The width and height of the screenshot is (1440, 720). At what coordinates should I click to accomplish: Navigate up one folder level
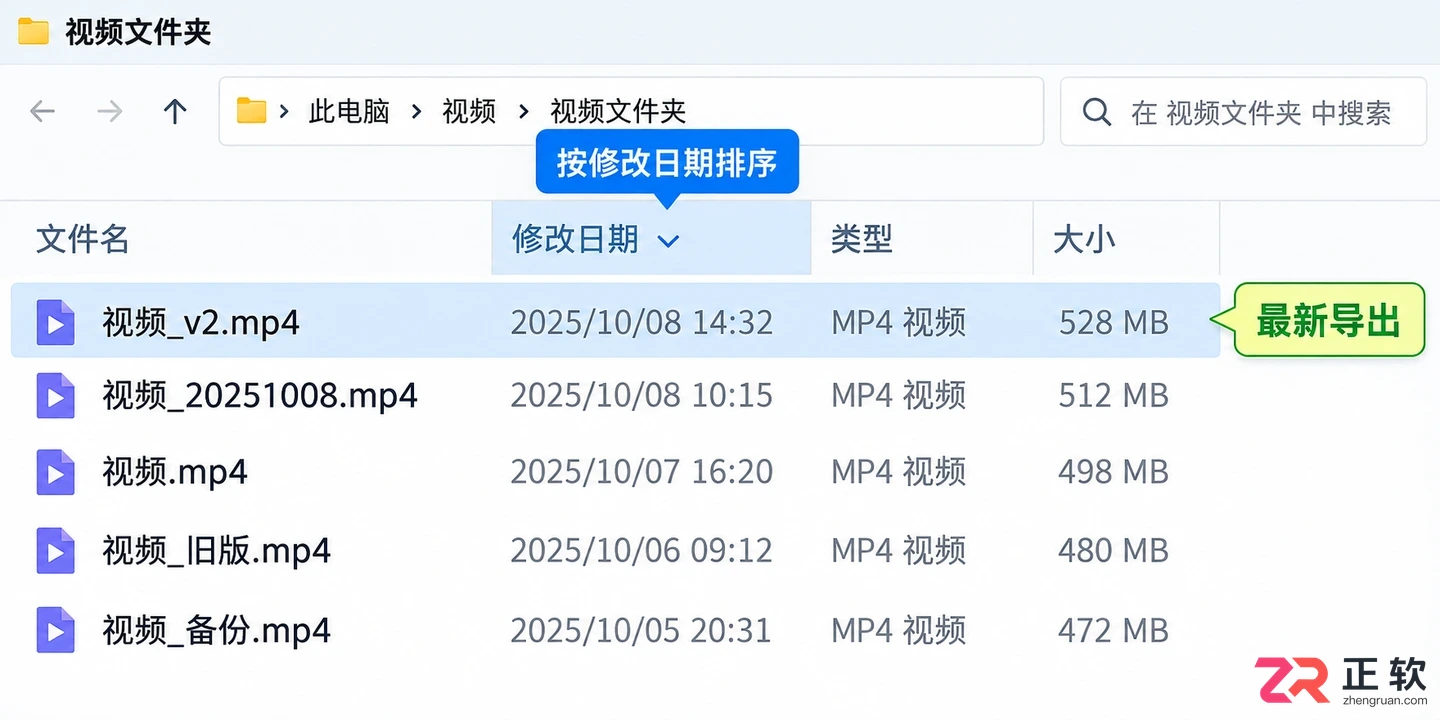pos(175,111)
